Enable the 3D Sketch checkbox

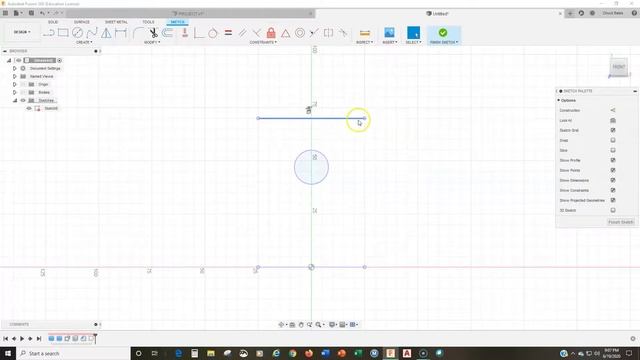pos(613,210)
